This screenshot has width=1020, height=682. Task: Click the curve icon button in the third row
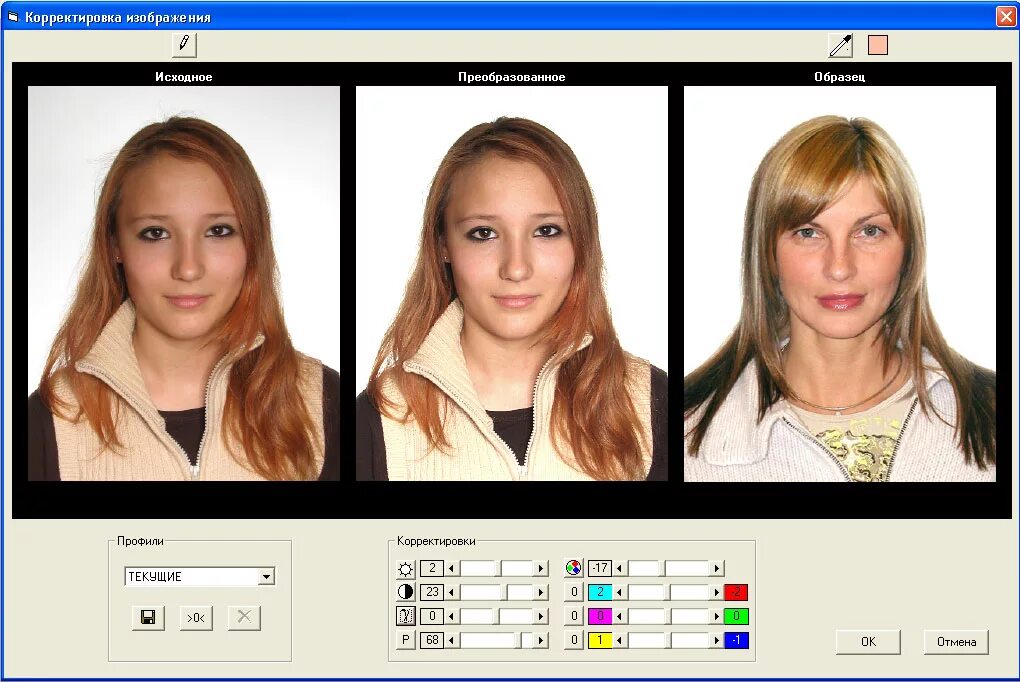point(405,616)
